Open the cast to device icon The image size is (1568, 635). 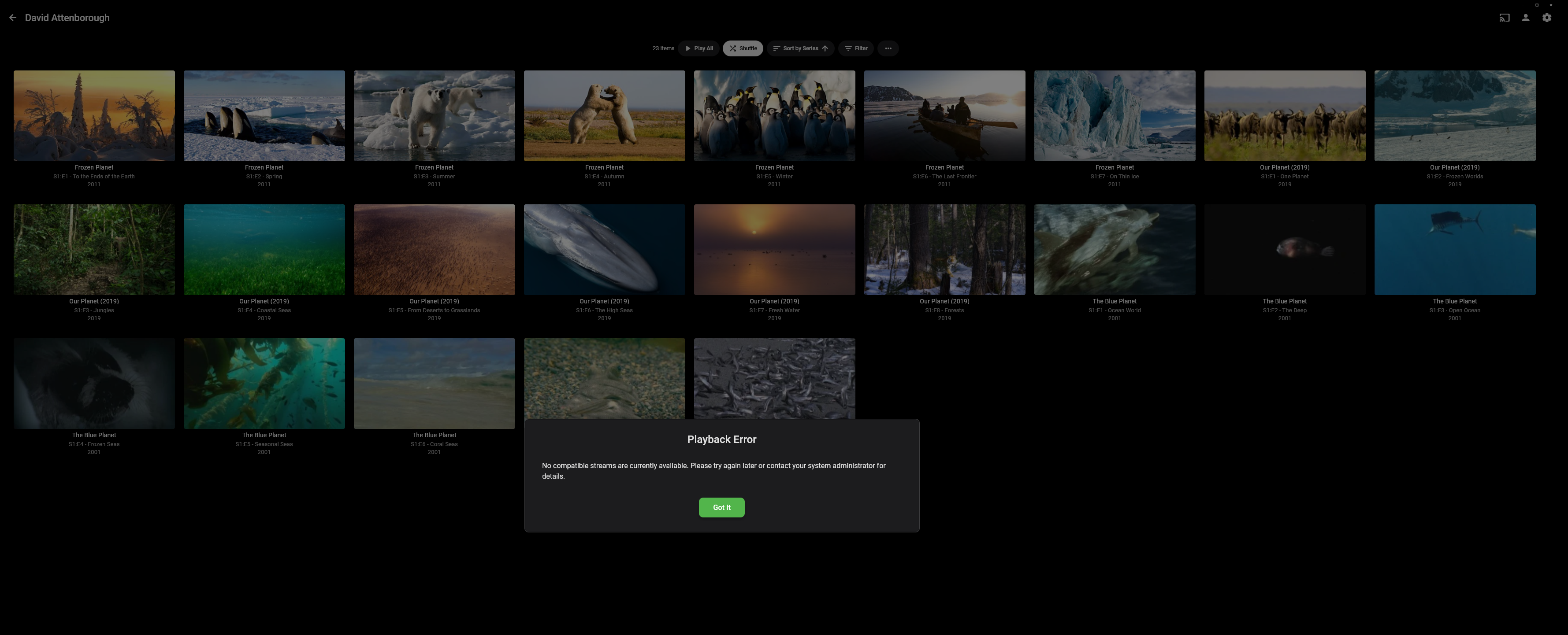1504,18
